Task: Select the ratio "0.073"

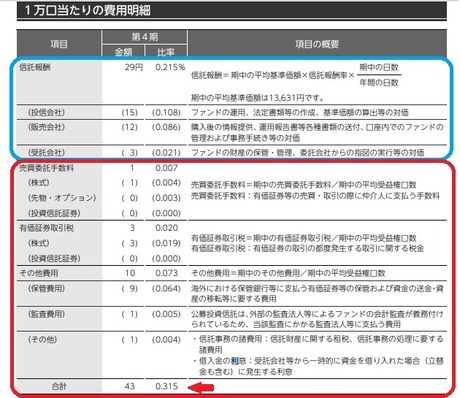Action: point(166,273)
